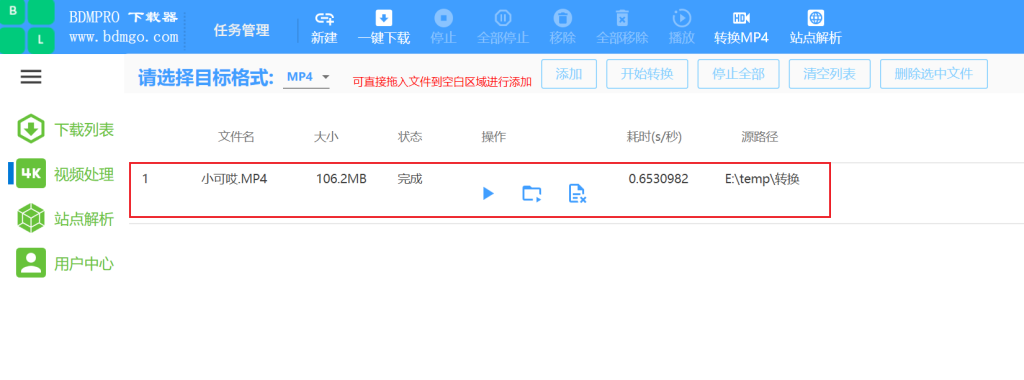
Task: Click the 状态 column header
Action: (410, 137)
